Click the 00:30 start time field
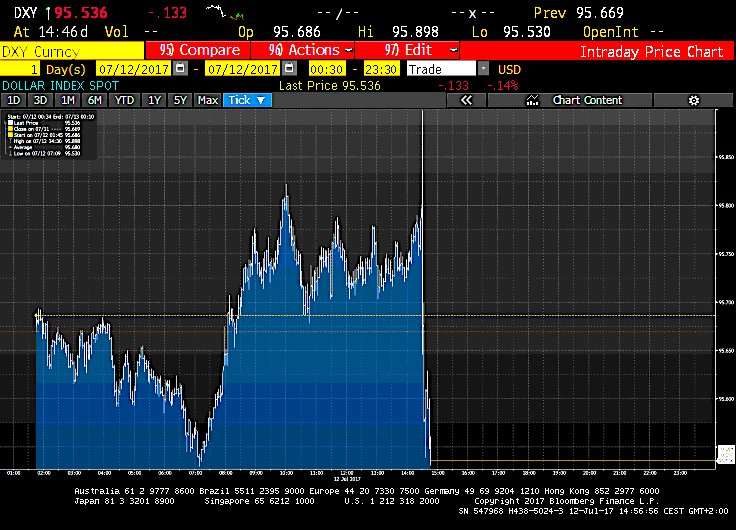 click(x=327, y=69)
